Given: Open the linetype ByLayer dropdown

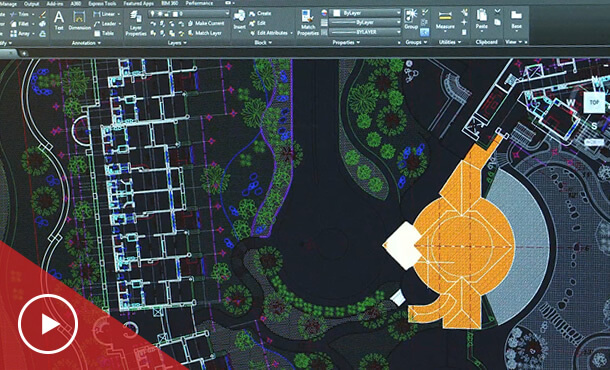Looking at the screenshot, I should 365,23.
